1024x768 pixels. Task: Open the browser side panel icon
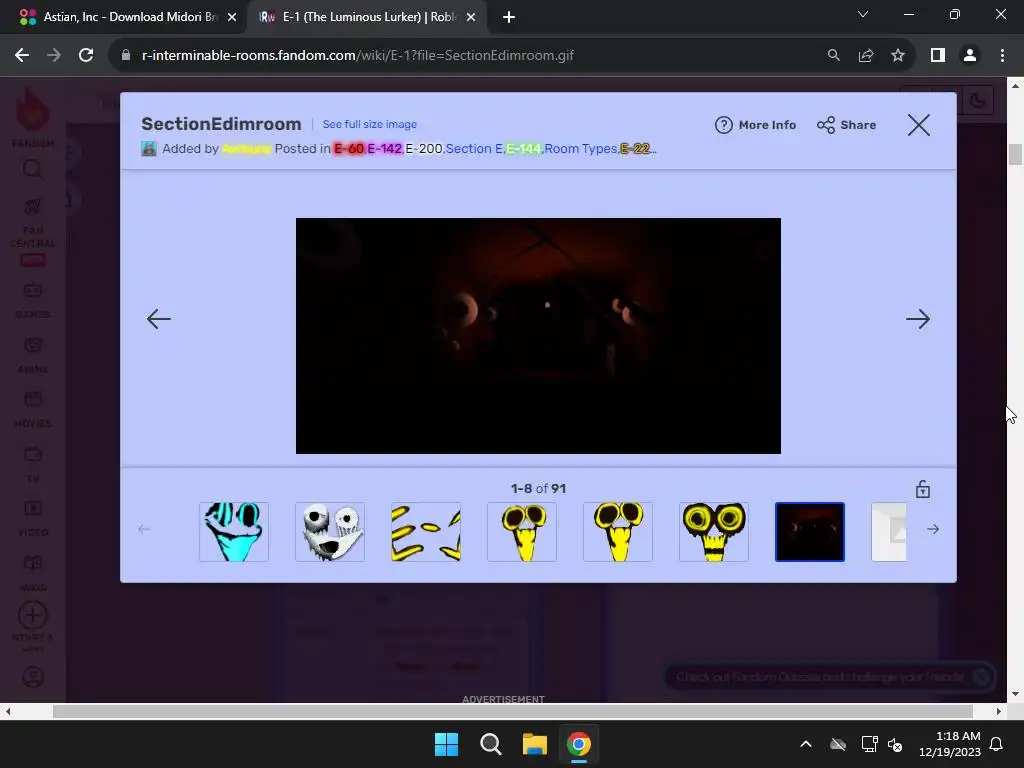click(938, 56)
